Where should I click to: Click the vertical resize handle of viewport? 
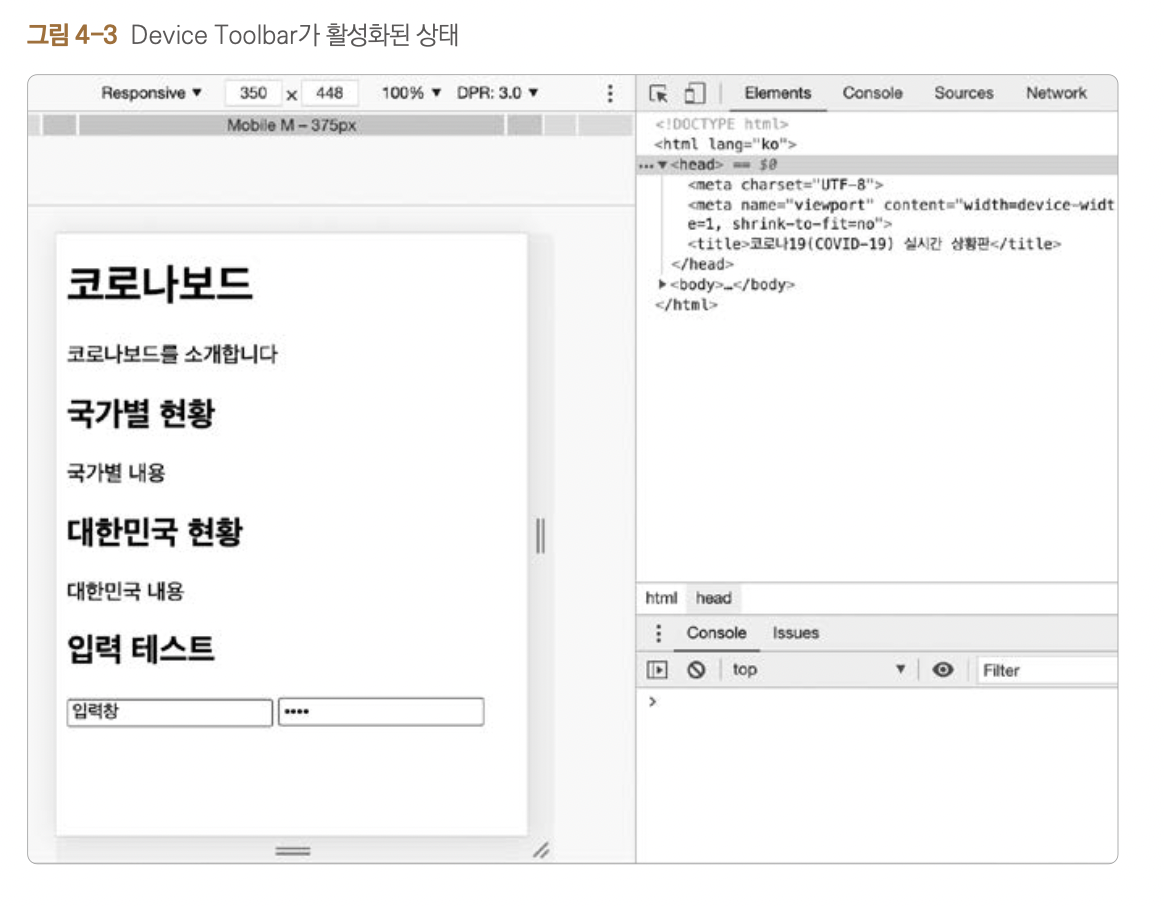[540, 535]
